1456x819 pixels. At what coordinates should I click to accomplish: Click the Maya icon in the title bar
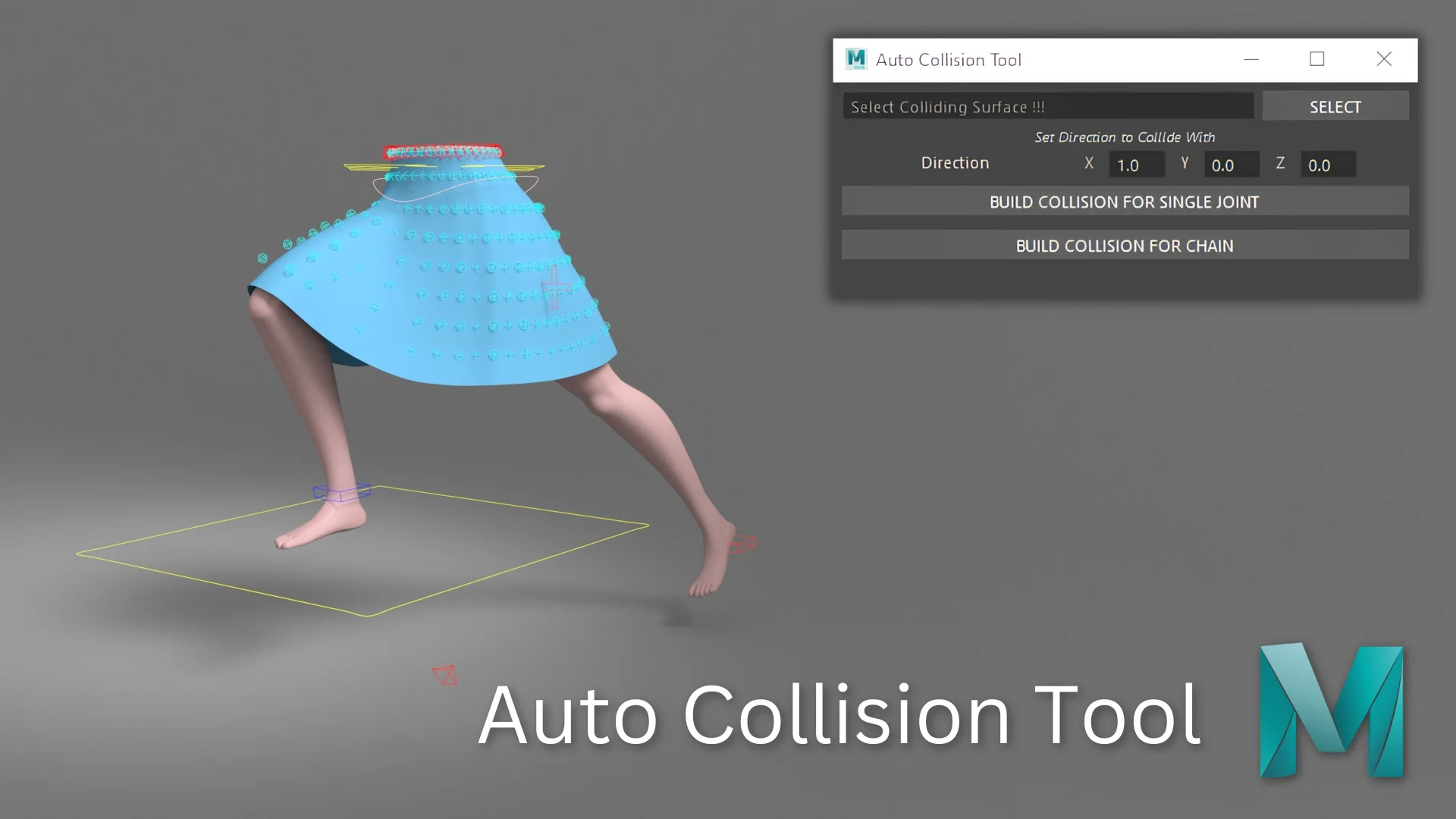[x=856, y=58]
